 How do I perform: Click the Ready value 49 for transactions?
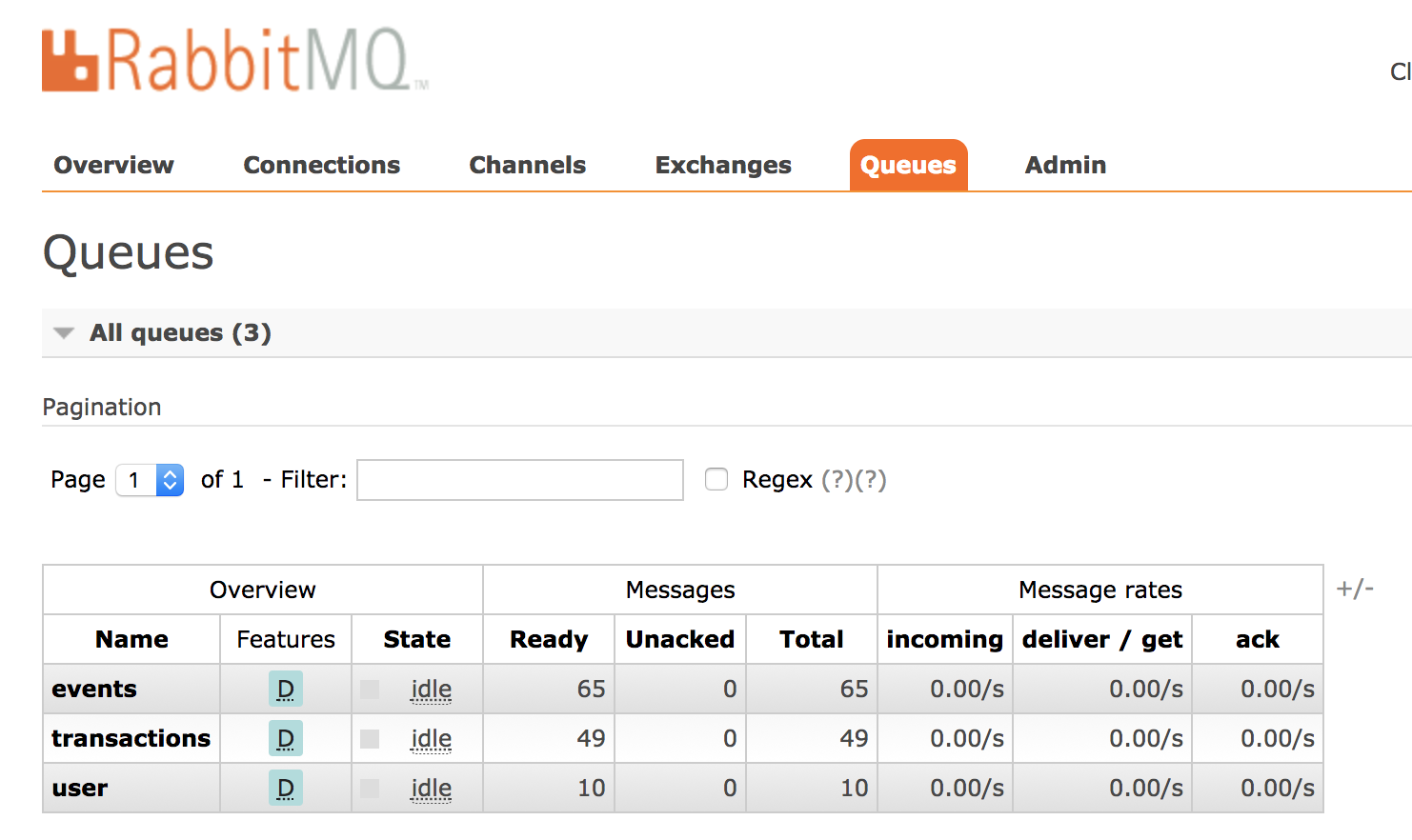click(x=591, y=738)
